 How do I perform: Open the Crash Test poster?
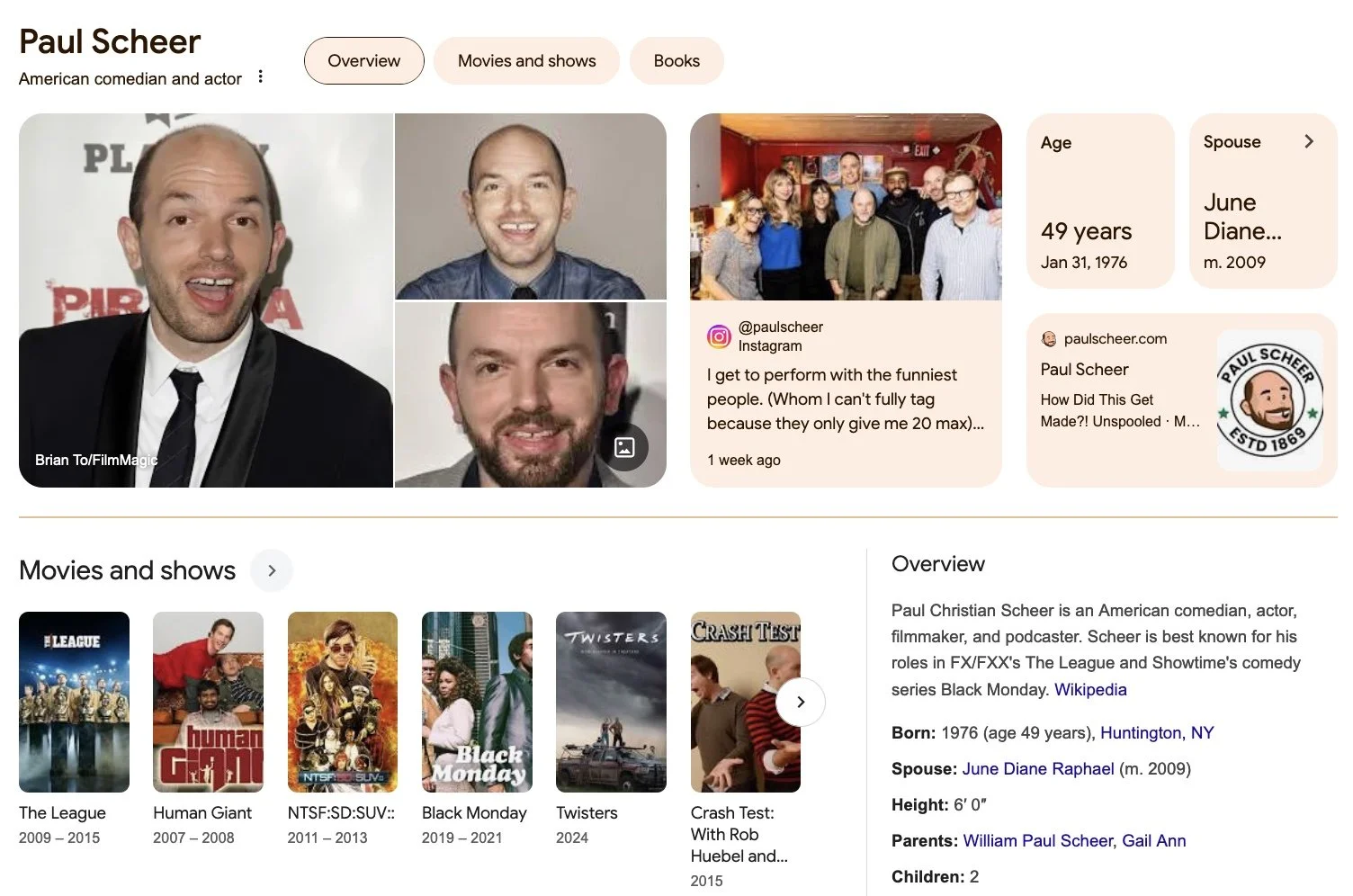[745, 702]
